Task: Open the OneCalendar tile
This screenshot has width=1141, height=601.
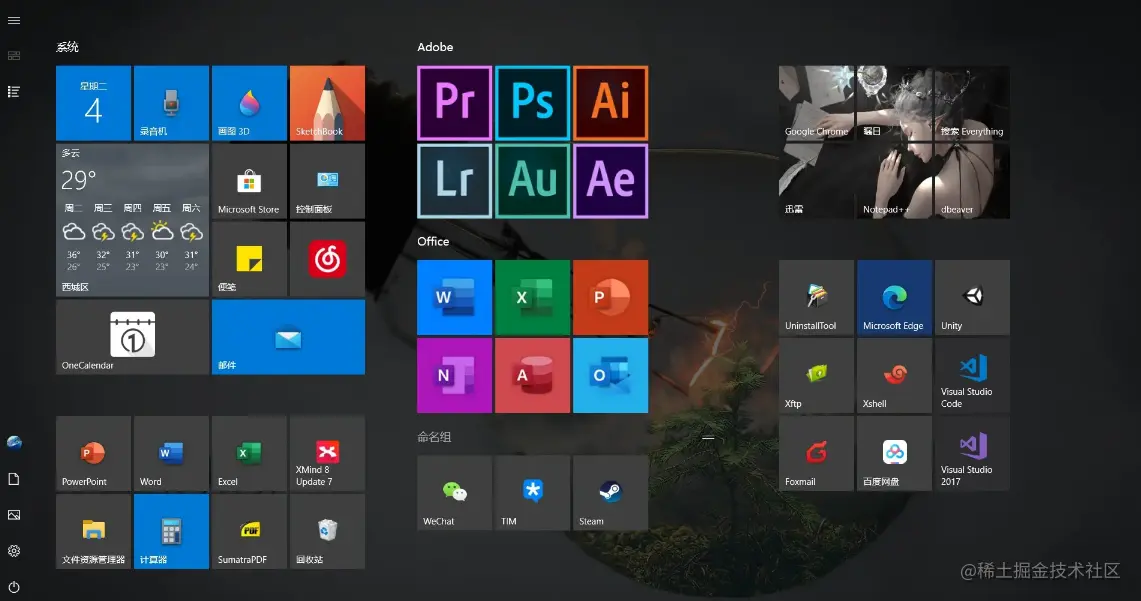Action: click(132, 337)
